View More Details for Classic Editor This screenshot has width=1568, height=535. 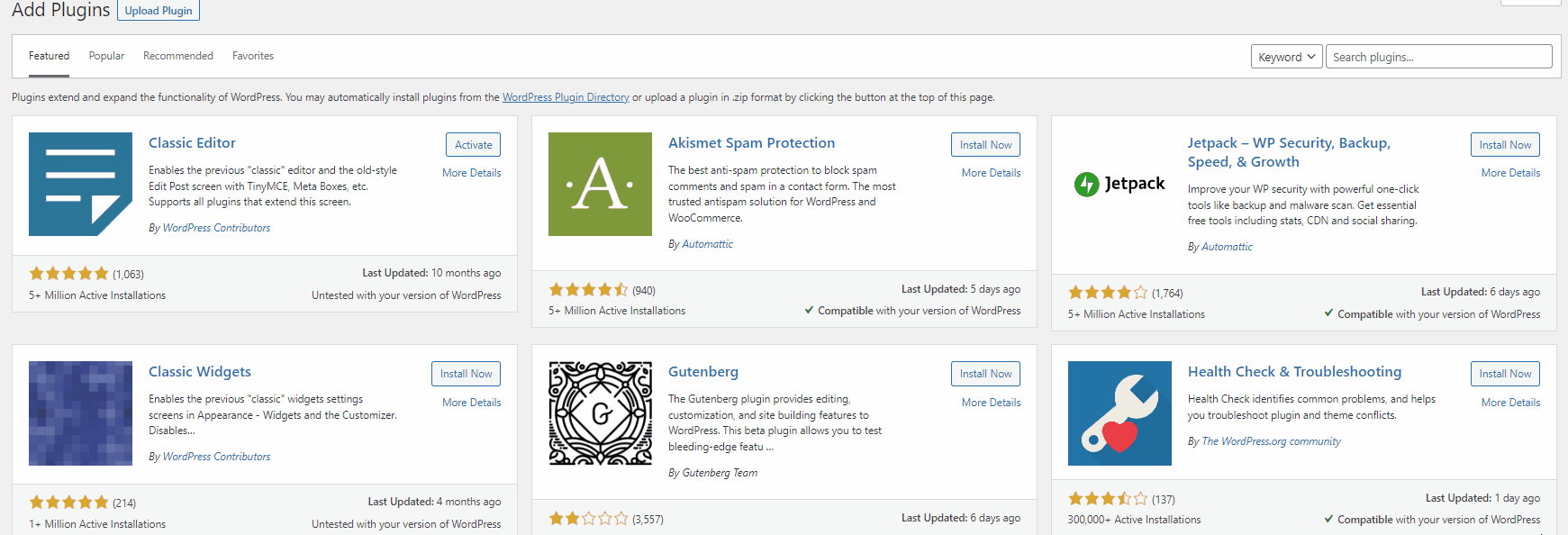[x=471, y=173]
